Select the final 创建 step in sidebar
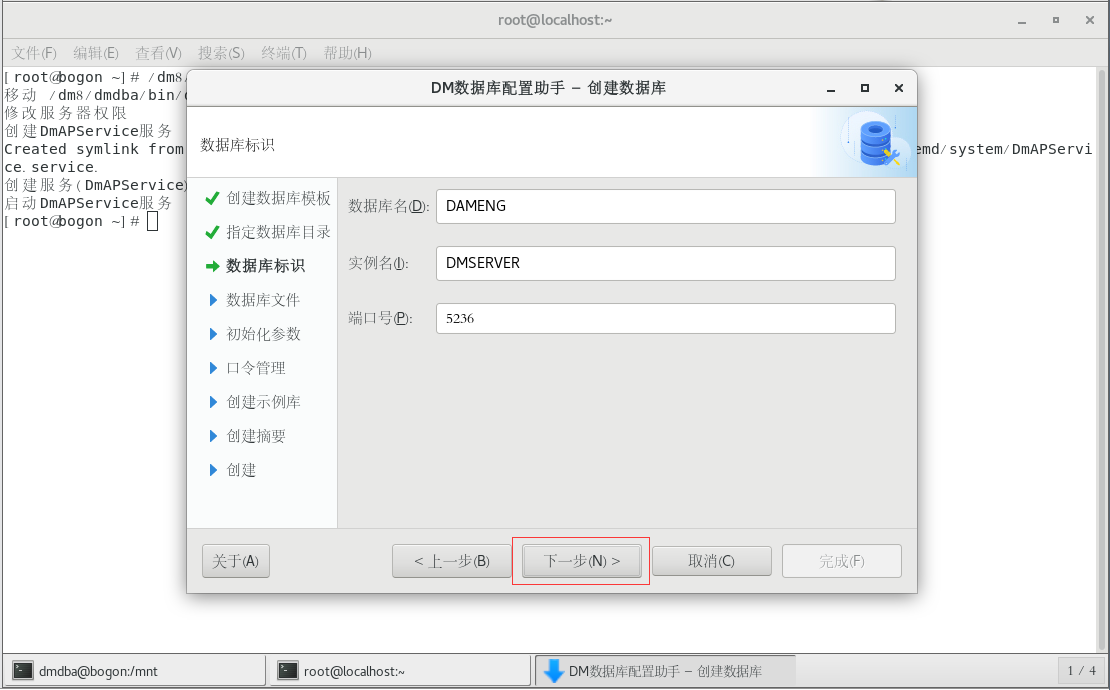 pyautogui.click(x=241, y=470)
